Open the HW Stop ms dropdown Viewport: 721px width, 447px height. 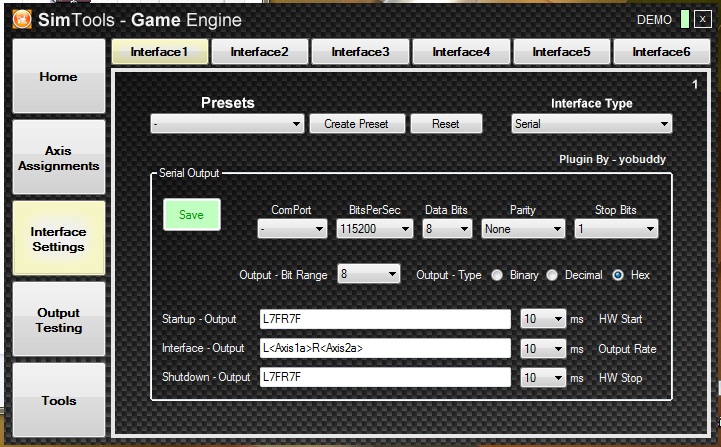pyautogui.click(x=543, y=378)
